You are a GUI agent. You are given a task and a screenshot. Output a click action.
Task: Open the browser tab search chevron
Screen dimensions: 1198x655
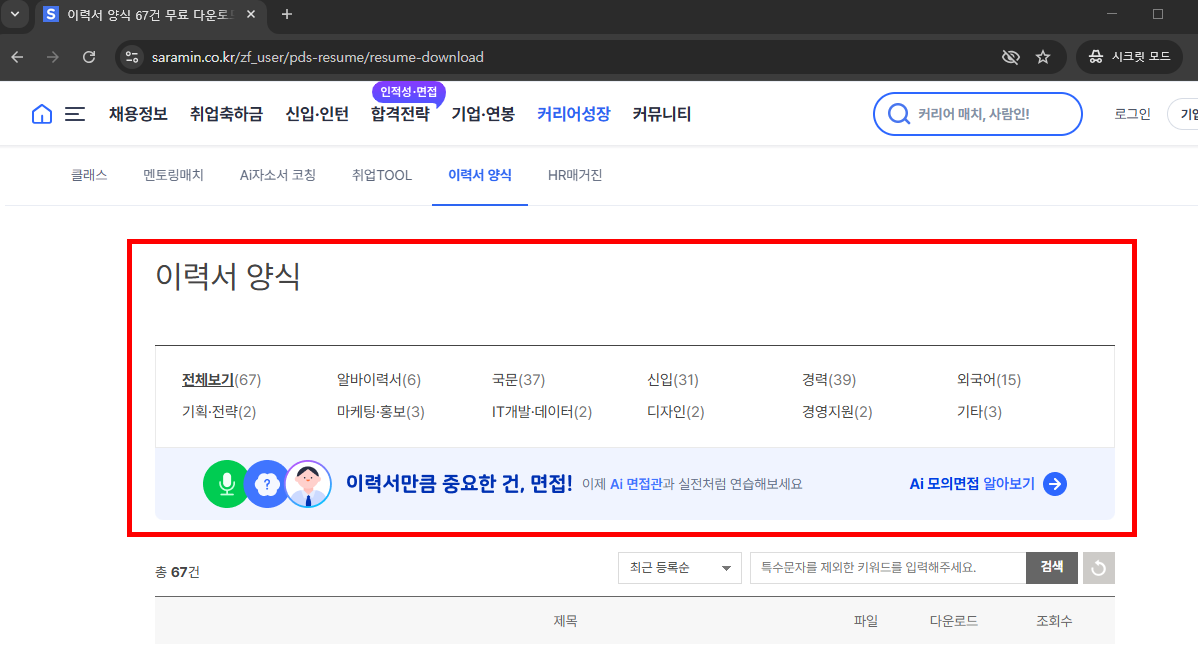14,15
